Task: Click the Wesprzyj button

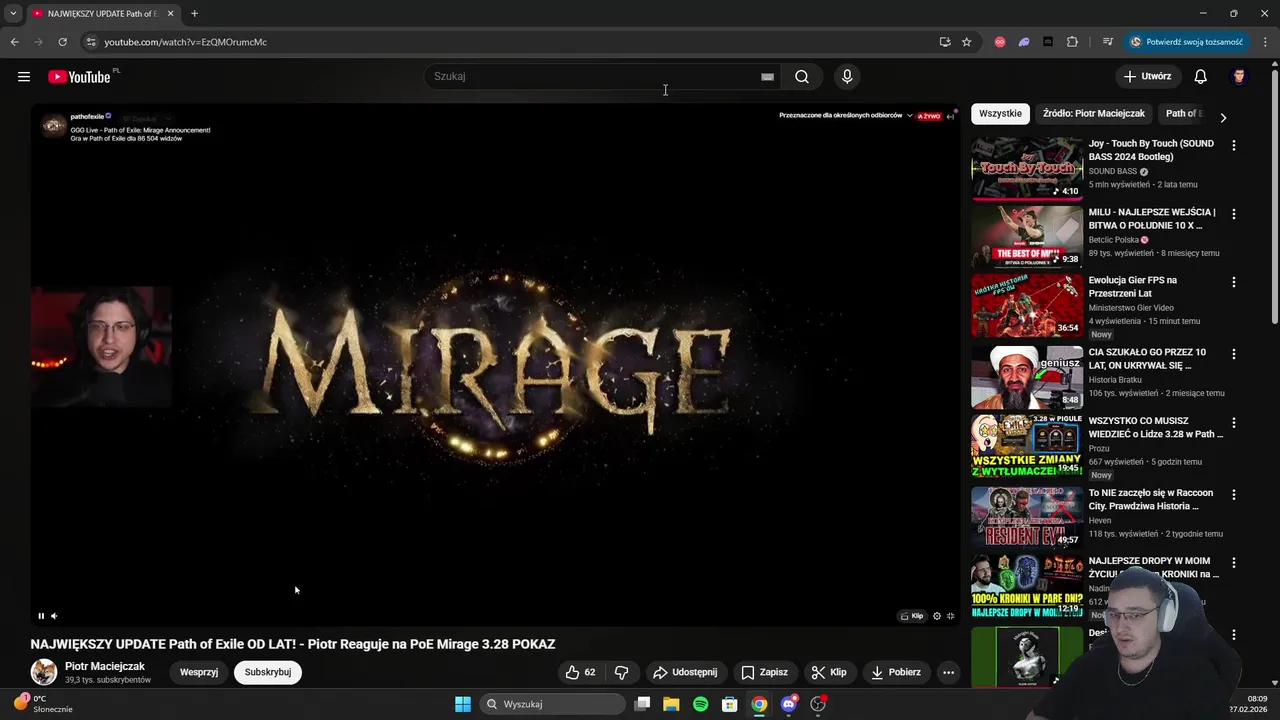Action: [199, 672]
